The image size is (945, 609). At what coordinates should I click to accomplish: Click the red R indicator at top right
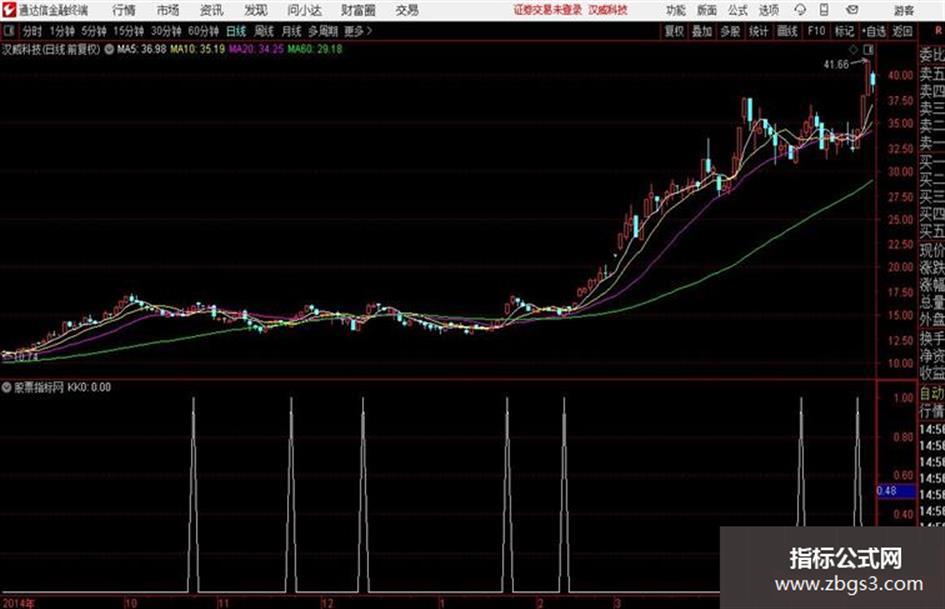point(938,31)
